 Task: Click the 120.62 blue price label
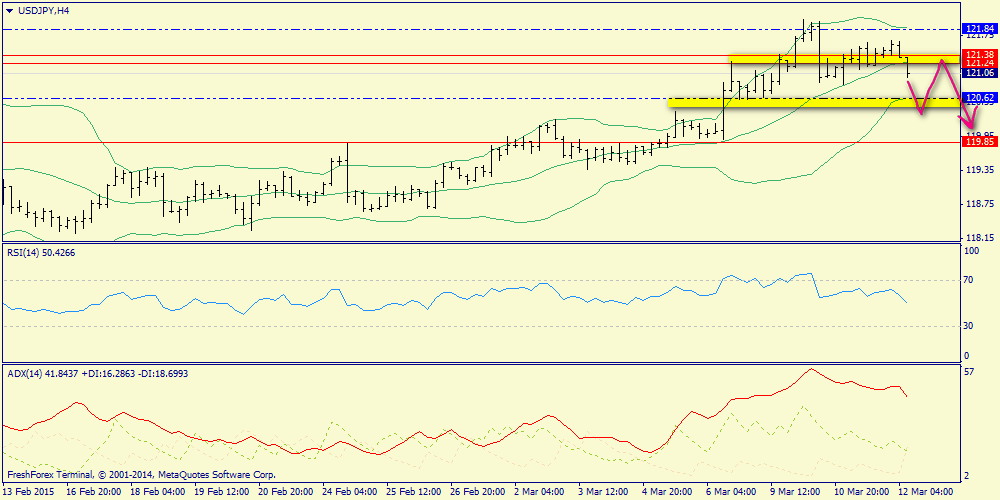pyautogui.click(x=980, y=98)
